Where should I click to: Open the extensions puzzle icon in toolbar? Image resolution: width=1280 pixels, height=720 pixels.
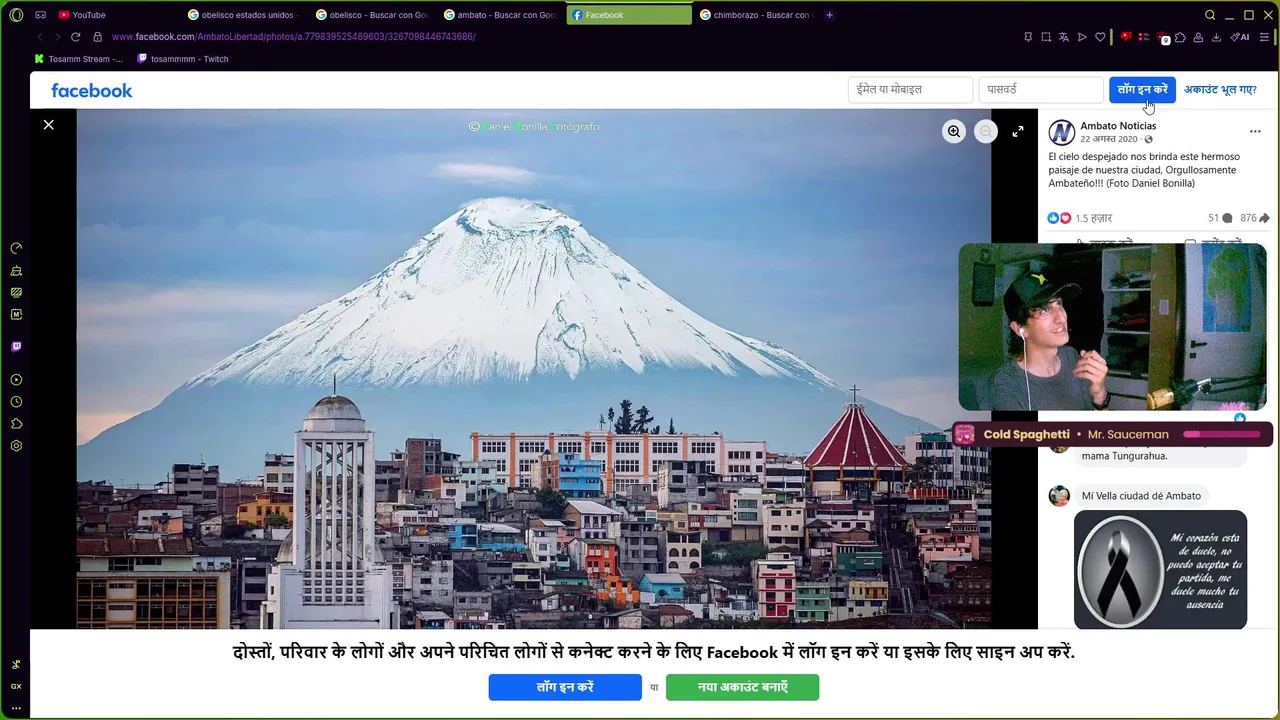(1180, 37)
